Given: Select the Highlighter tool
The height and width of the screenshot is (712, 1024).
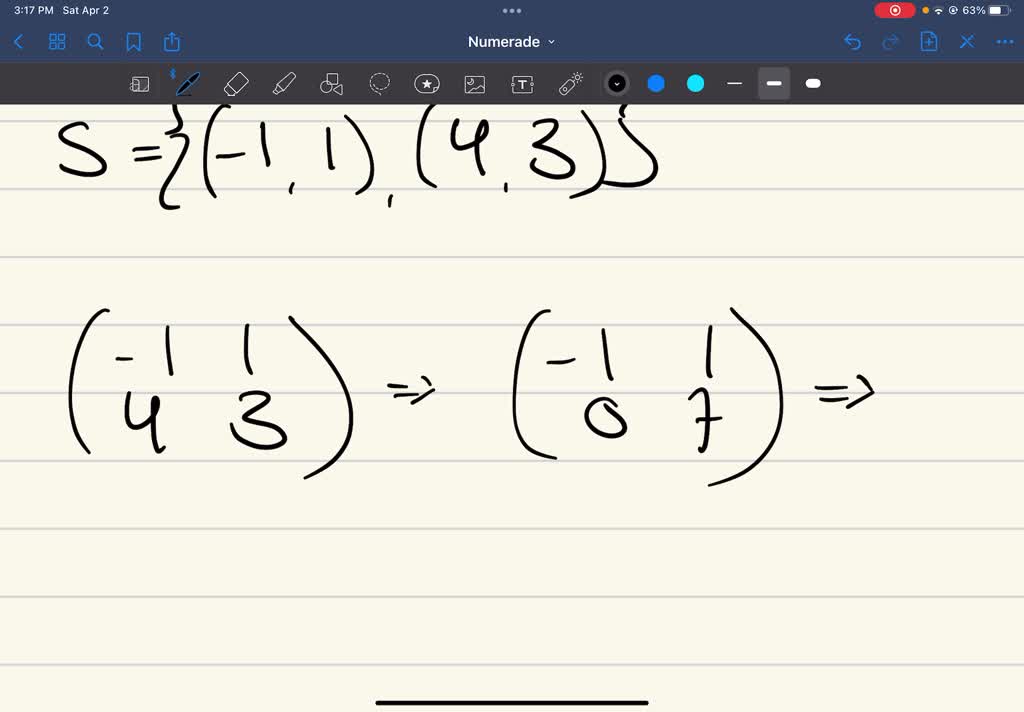Looking at the screenshot, I should [x=284, y=83].
